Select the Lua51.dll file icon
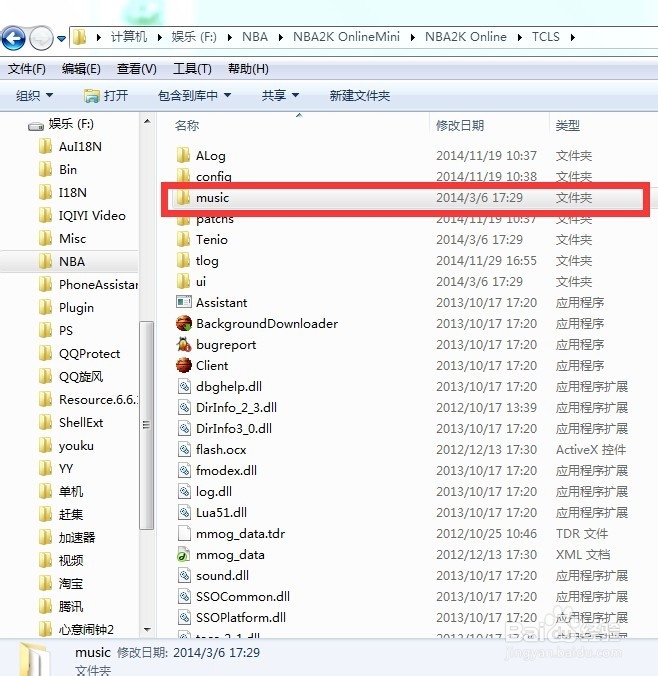The image size is (658, 676). click(184, 512)
